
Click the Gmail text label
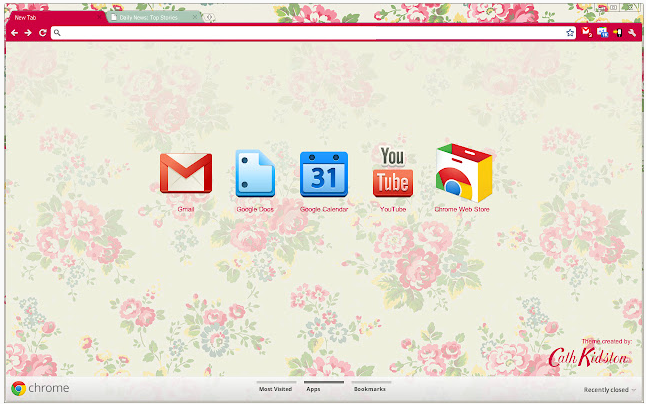(x=186, y=209)
